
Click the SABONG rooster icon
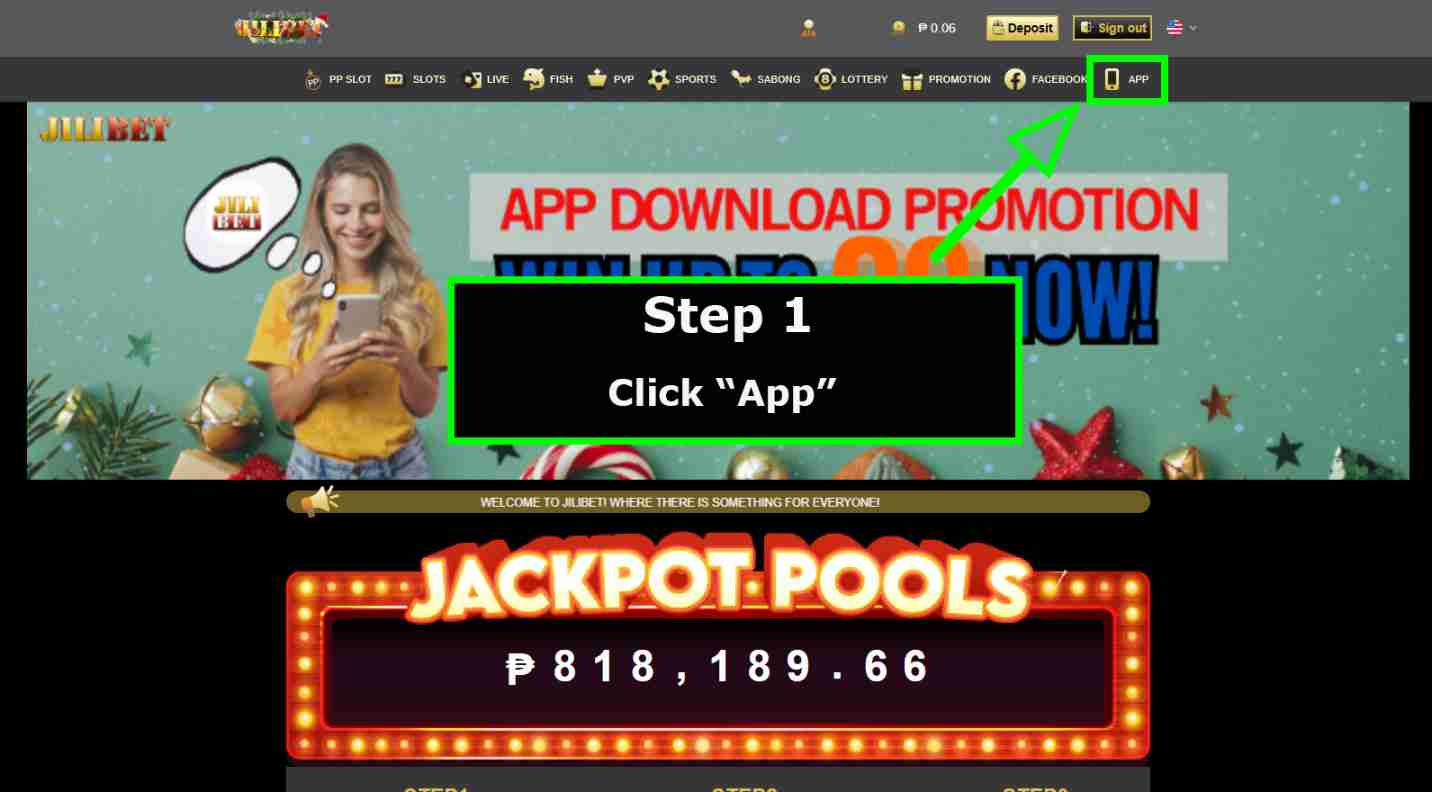point(741,79)
